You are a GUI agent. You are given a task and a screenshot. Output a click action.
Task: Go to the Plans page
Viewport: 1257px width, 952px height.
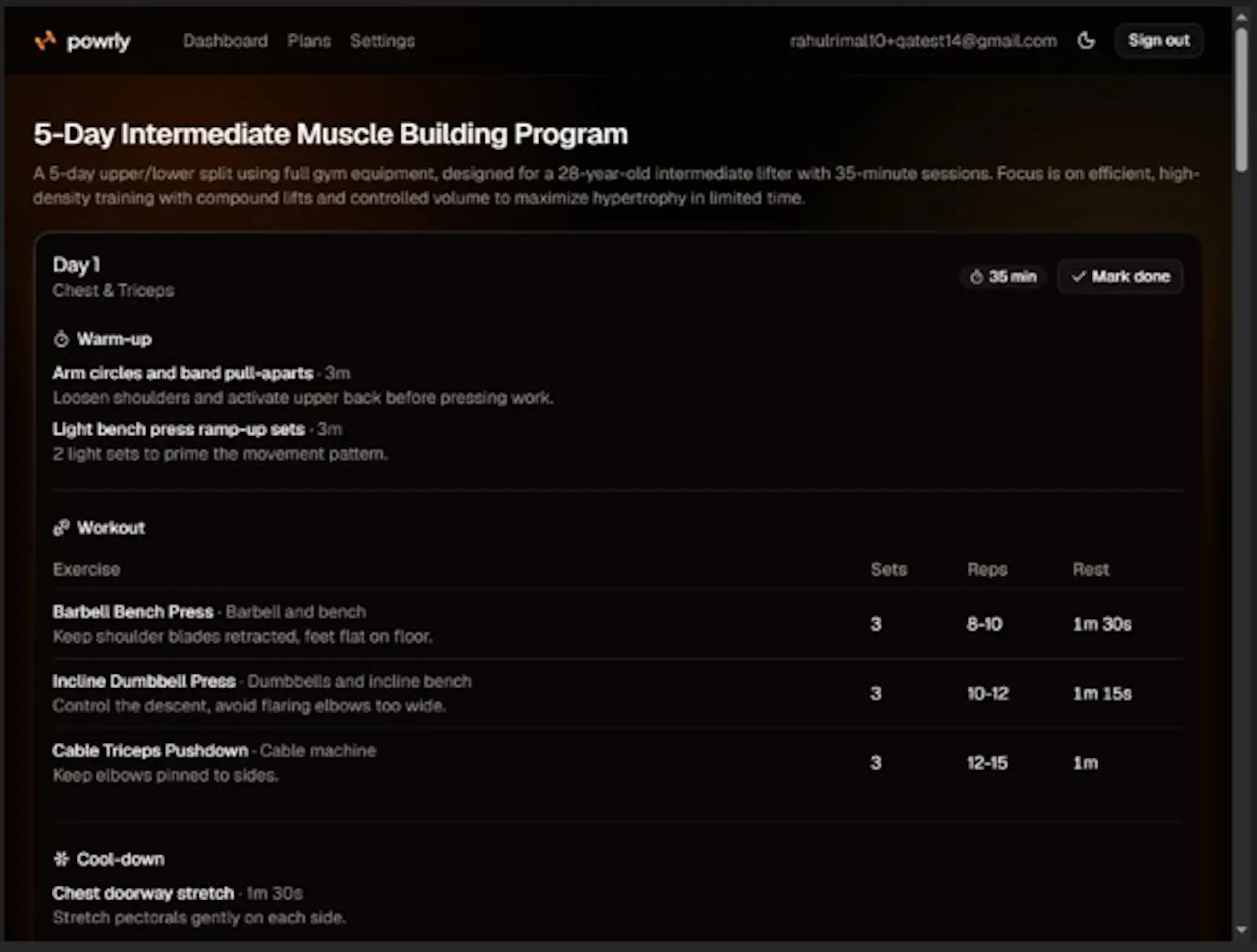click(309, 41)
